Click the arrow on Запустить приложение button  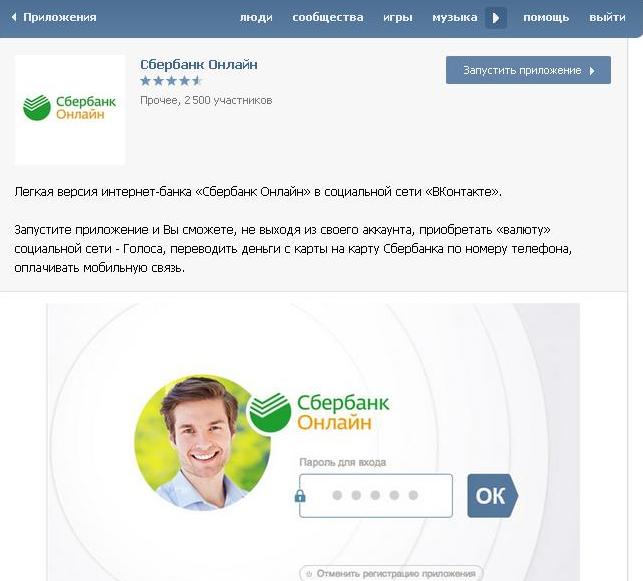tap(592, 71)
